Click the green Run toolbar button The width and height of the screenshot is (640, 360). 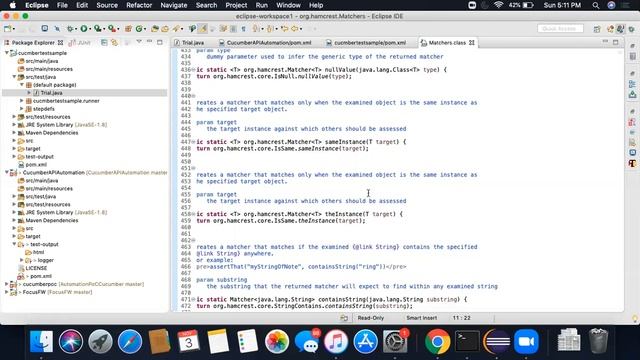(84, 29)
